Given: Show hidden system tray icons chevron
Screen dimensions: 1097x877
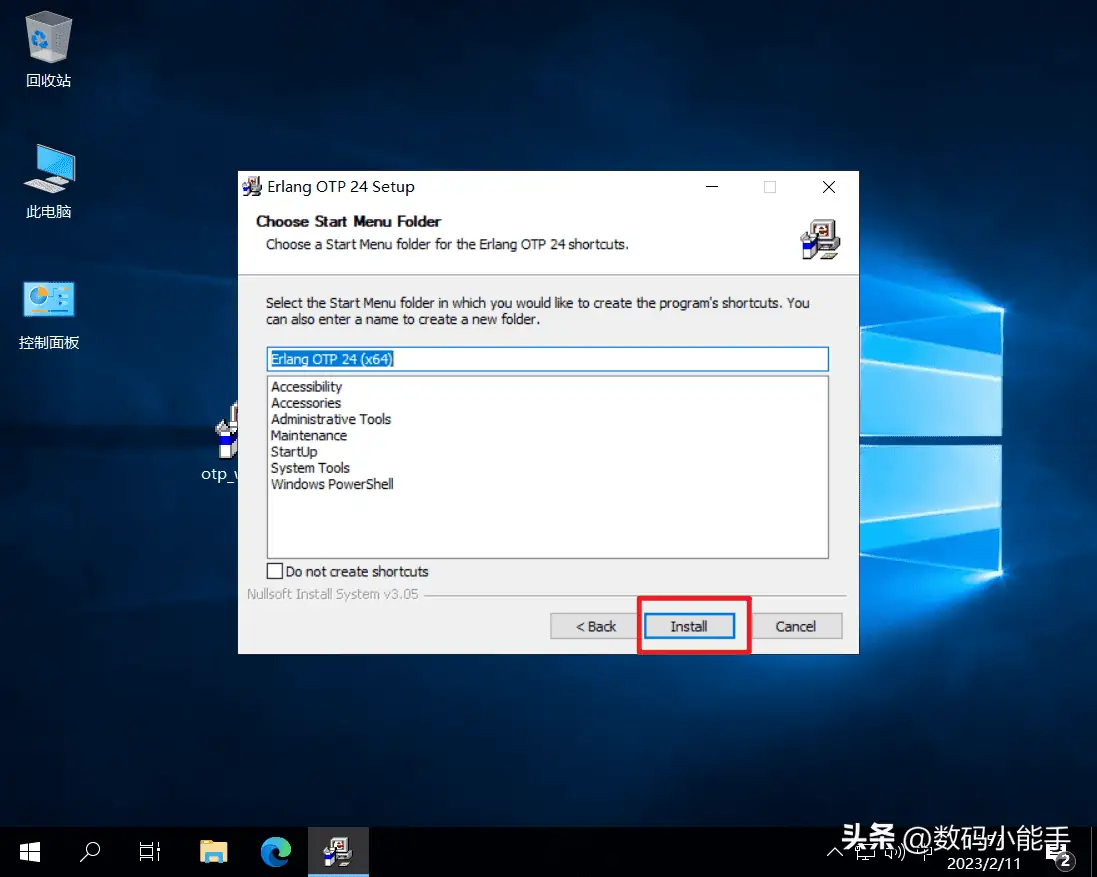Looking at the screenshot, I should [835, 852].
